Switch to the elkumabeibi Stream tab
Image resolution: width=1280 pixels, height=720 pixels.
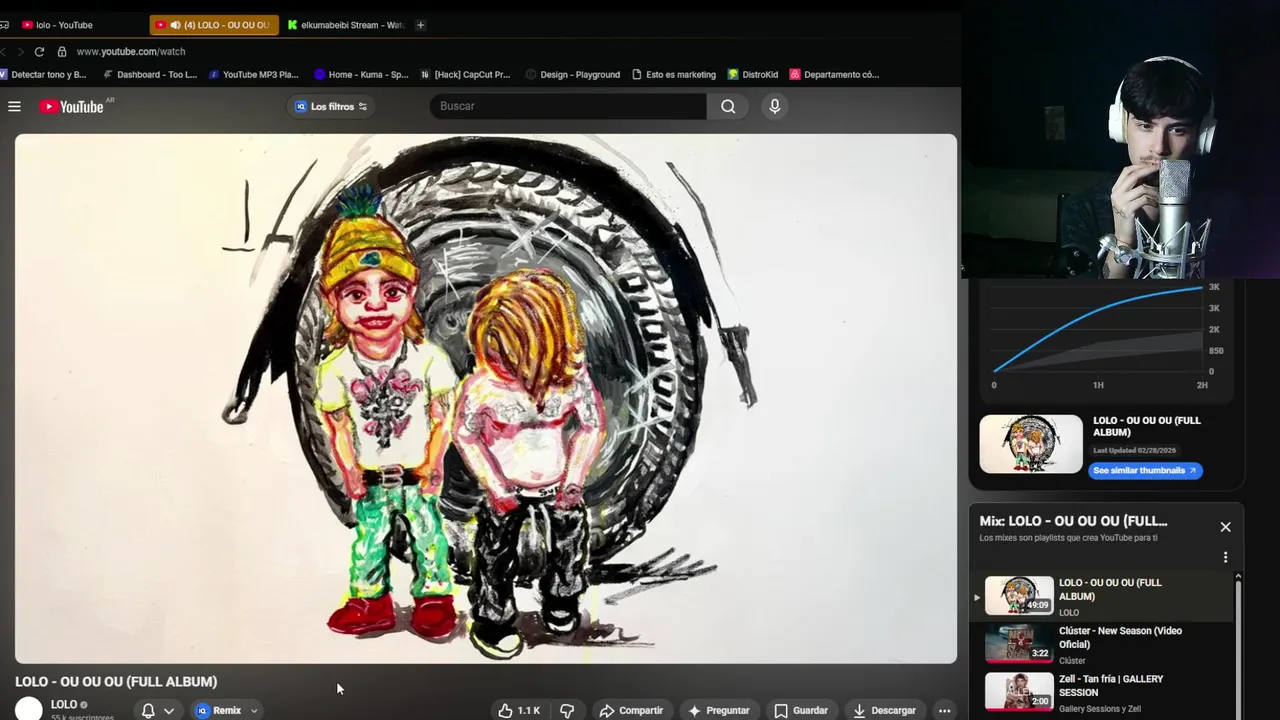tap(345, 25)
